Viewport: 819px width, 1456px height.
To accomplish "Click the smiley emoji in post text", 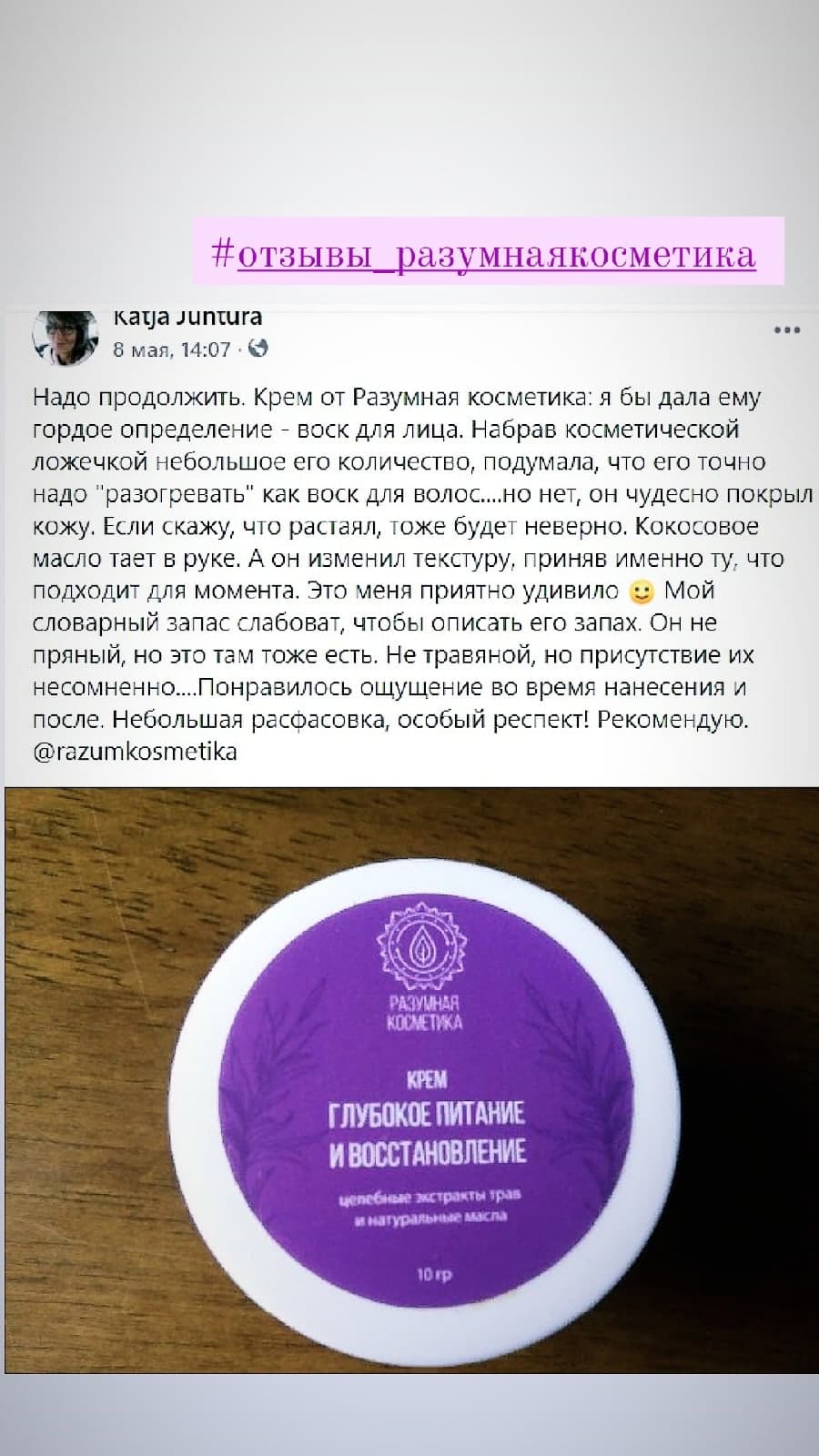I will point(642,592).
